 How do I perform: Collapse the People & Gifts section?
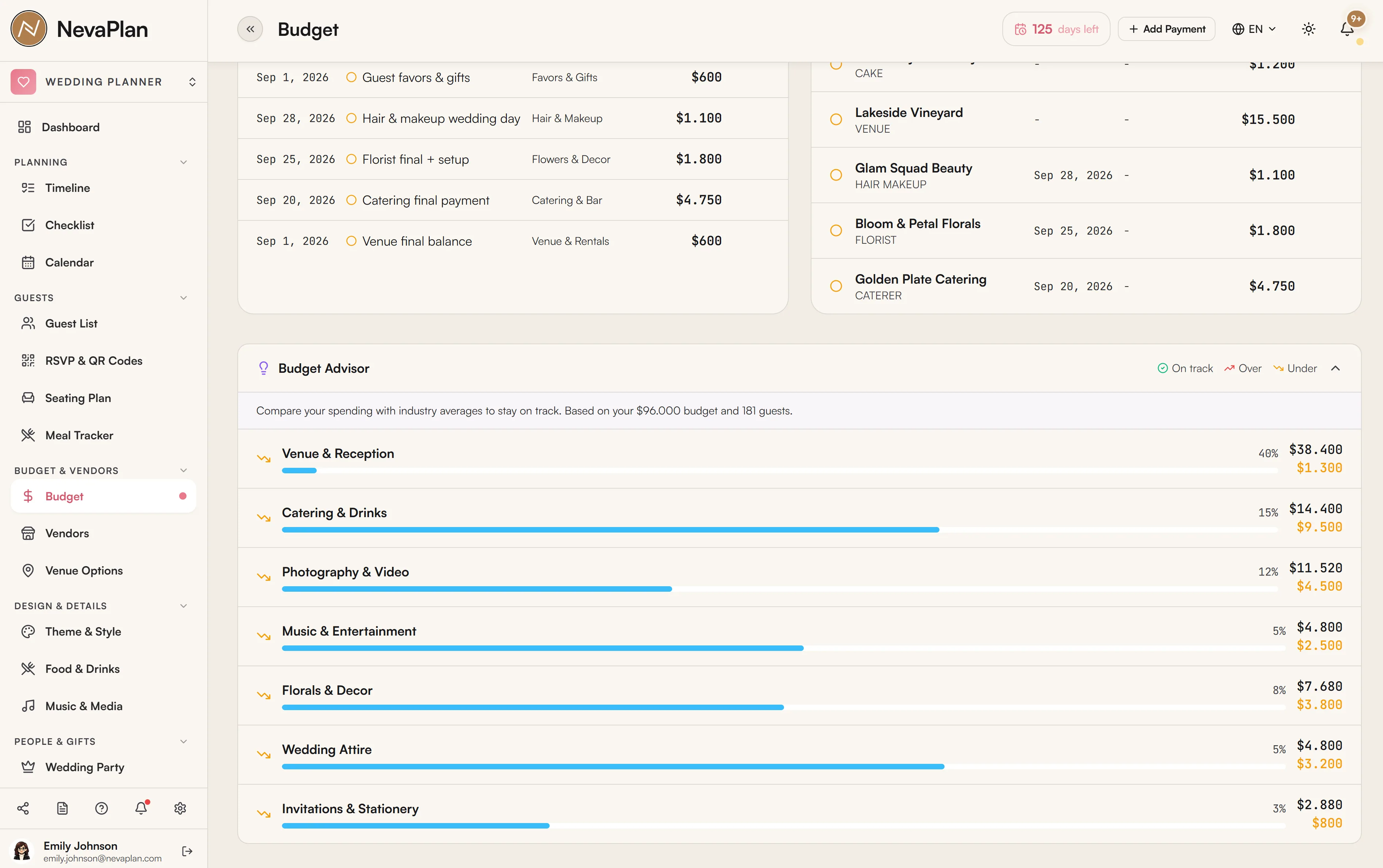[x=183, y=742]
